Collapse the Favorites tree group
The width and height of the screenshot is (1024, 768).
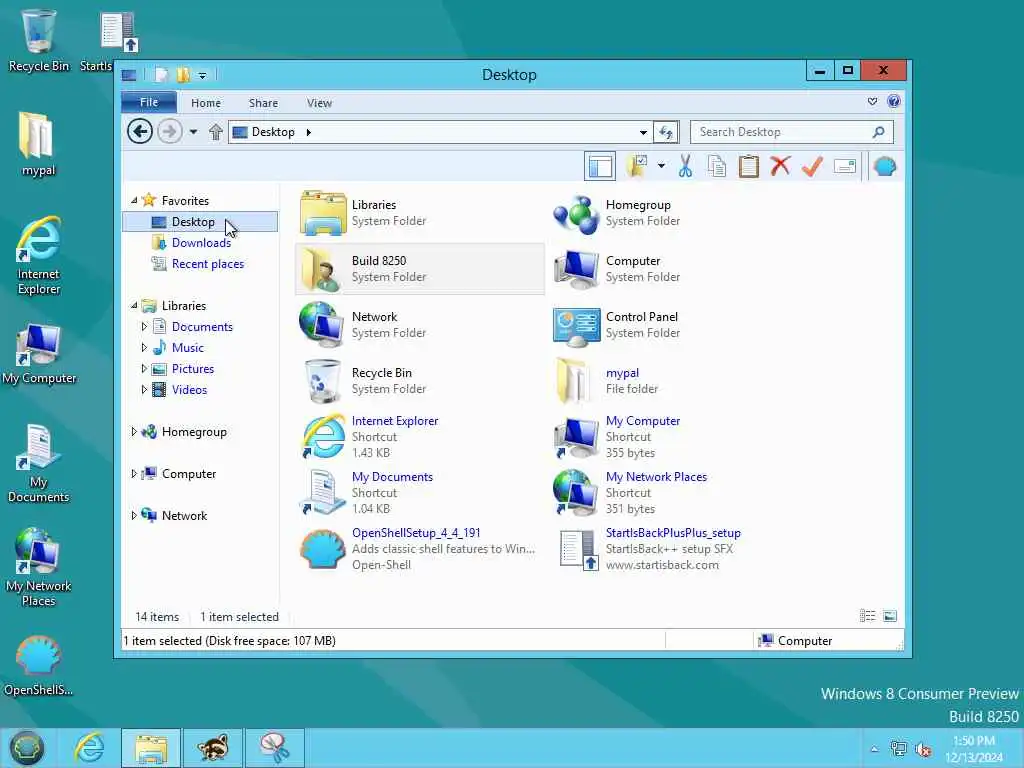click(x=134, y=200)
